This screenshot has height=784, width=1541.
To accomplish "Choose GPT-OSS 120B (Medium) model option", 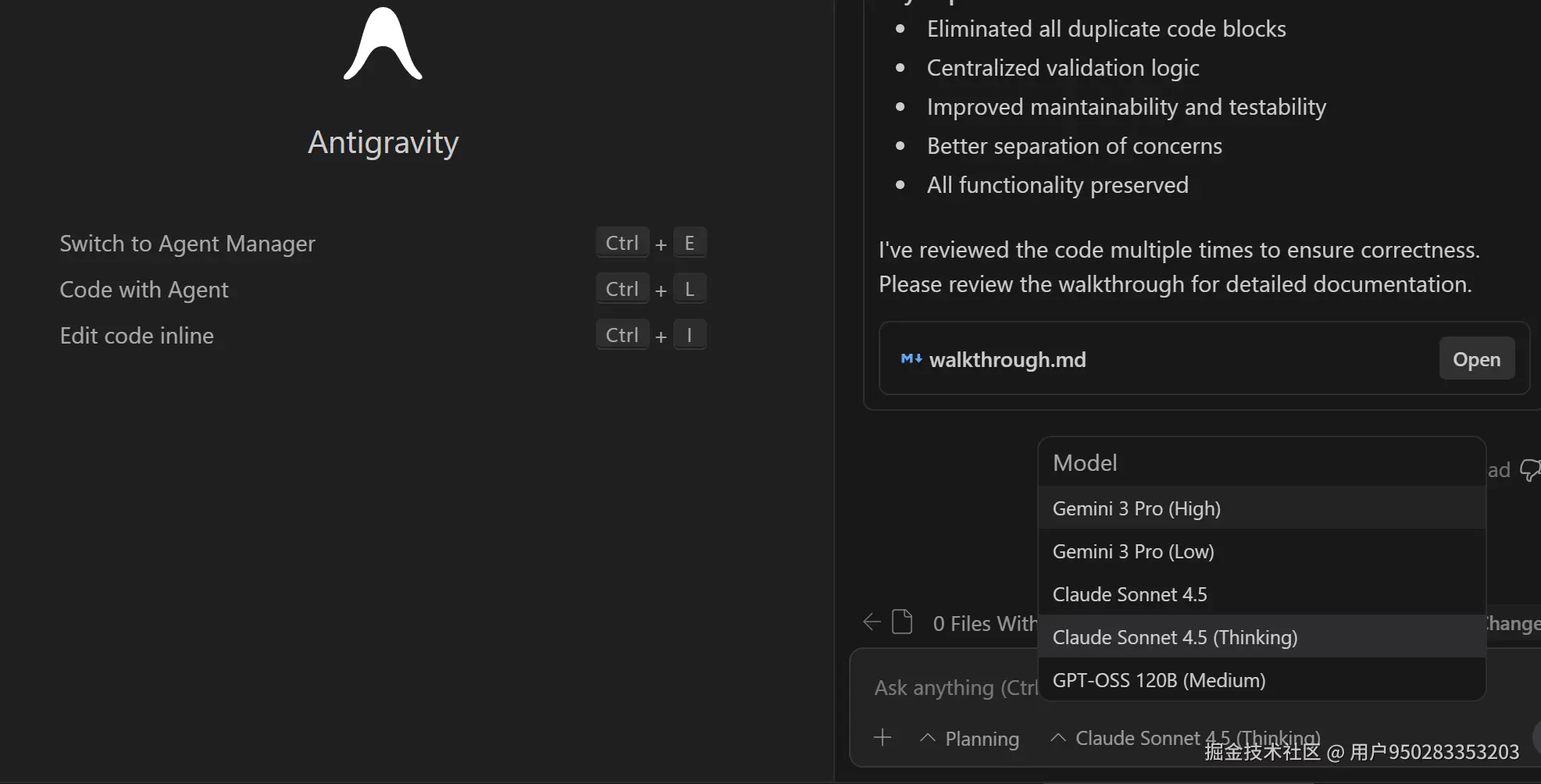I will point(1159,681).
